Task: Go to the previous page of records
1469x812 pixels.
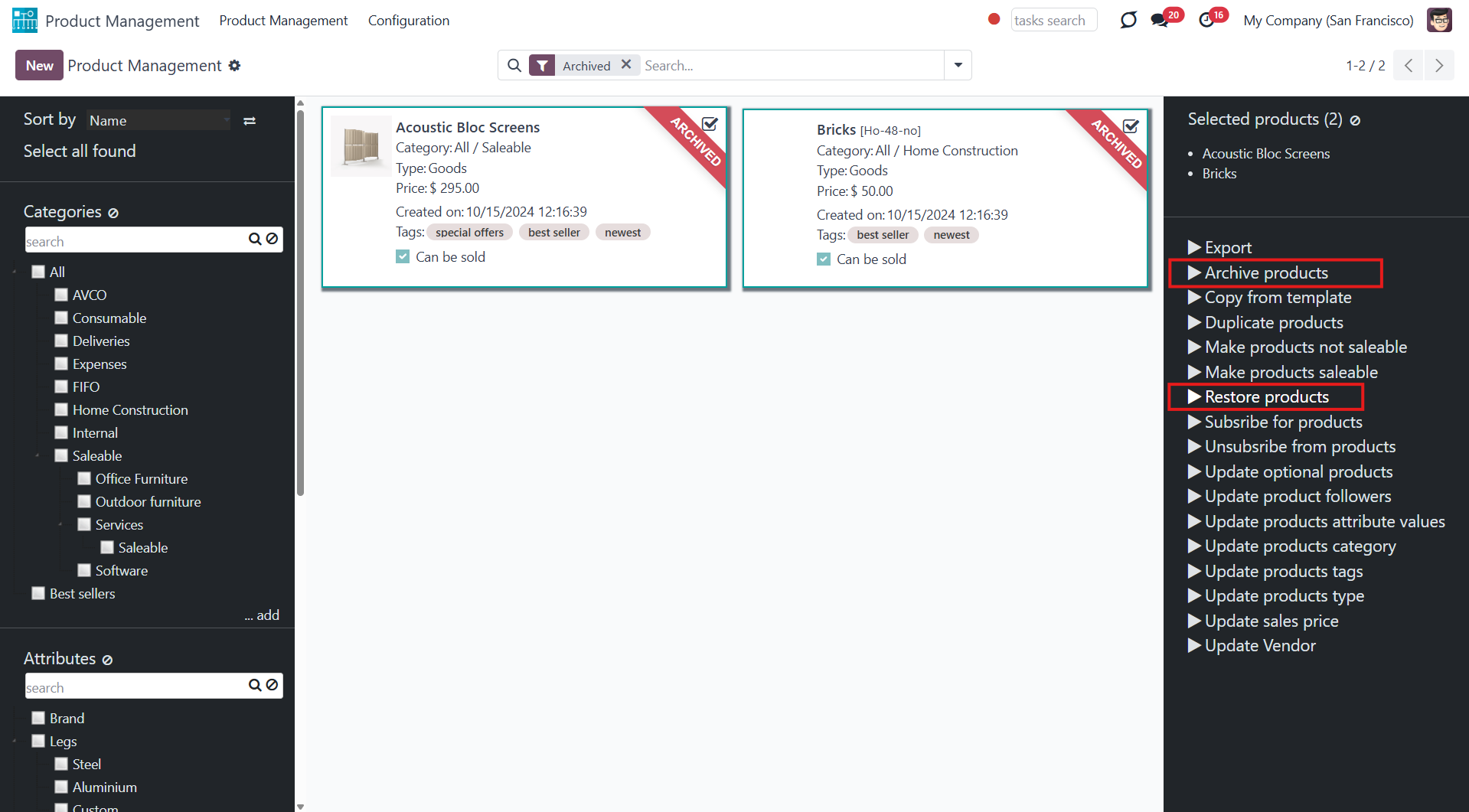Action: [x=1409, y=66]
